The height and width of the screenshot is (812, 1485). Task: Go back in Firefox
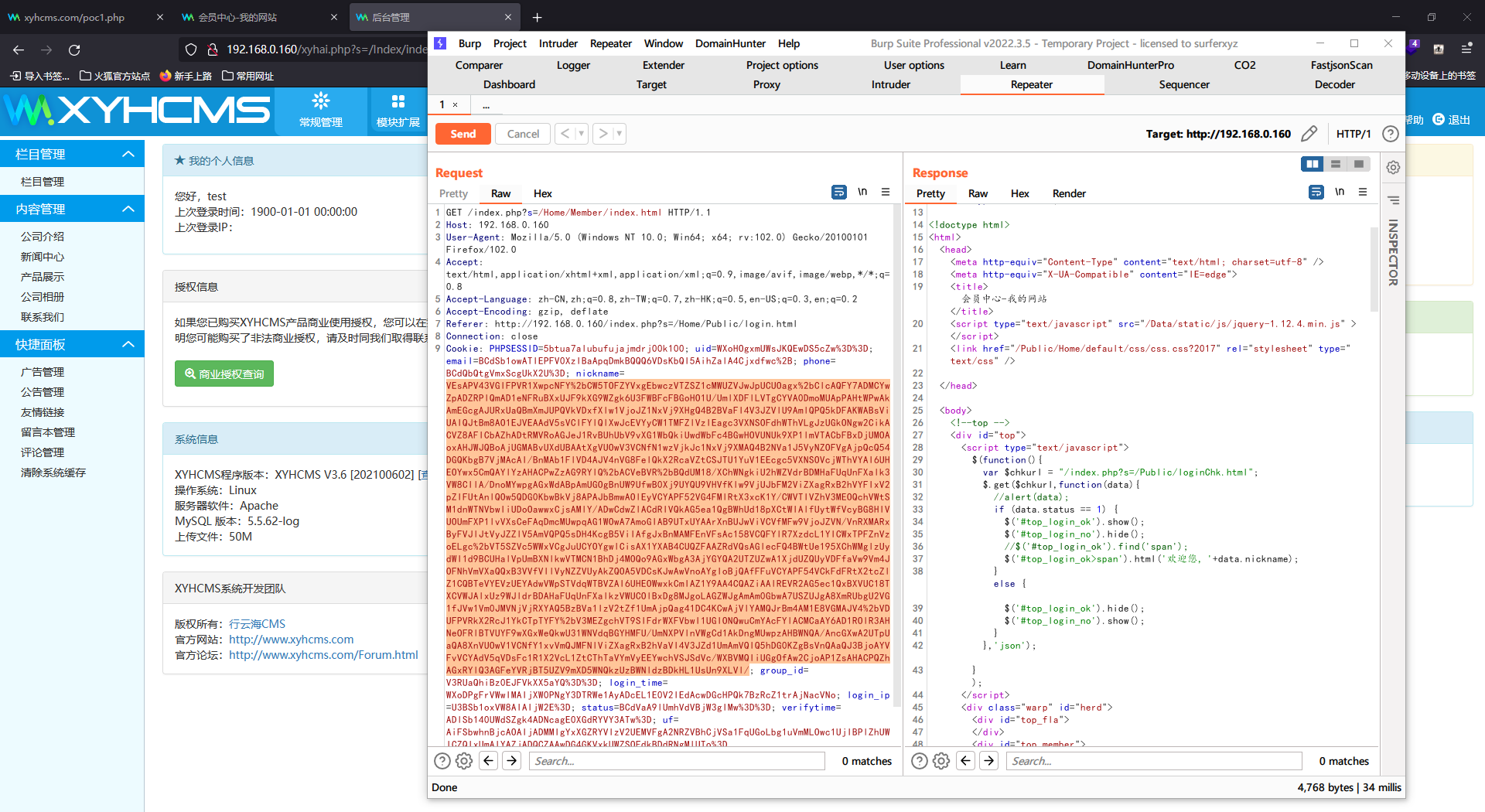19,49
